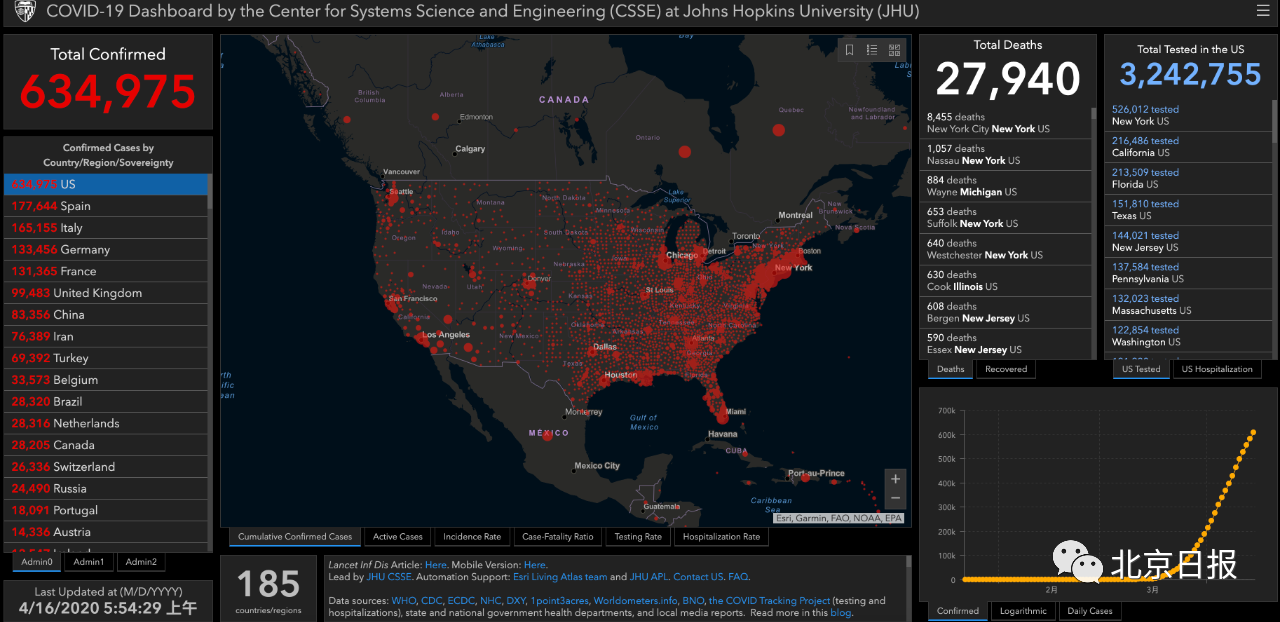This screenshot has height=622, width=1280.
Task: Switch to Admin2 level list
Action: [140, 562]
